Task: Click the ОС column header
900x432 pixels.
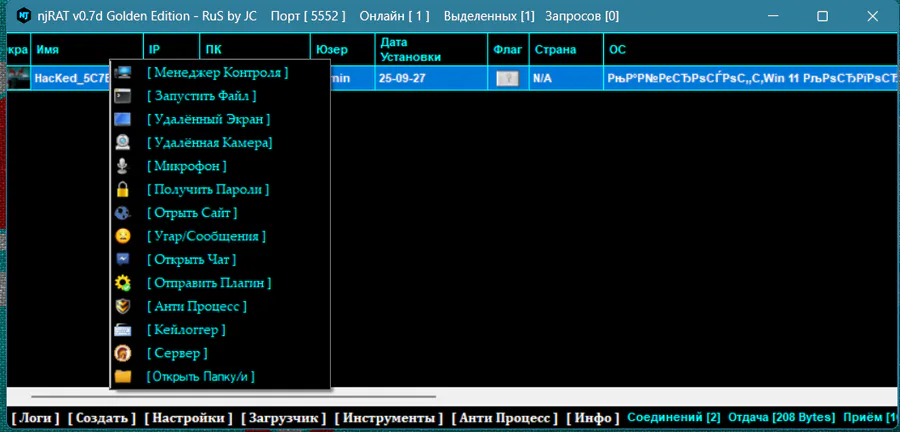Action: coord(752,49)
